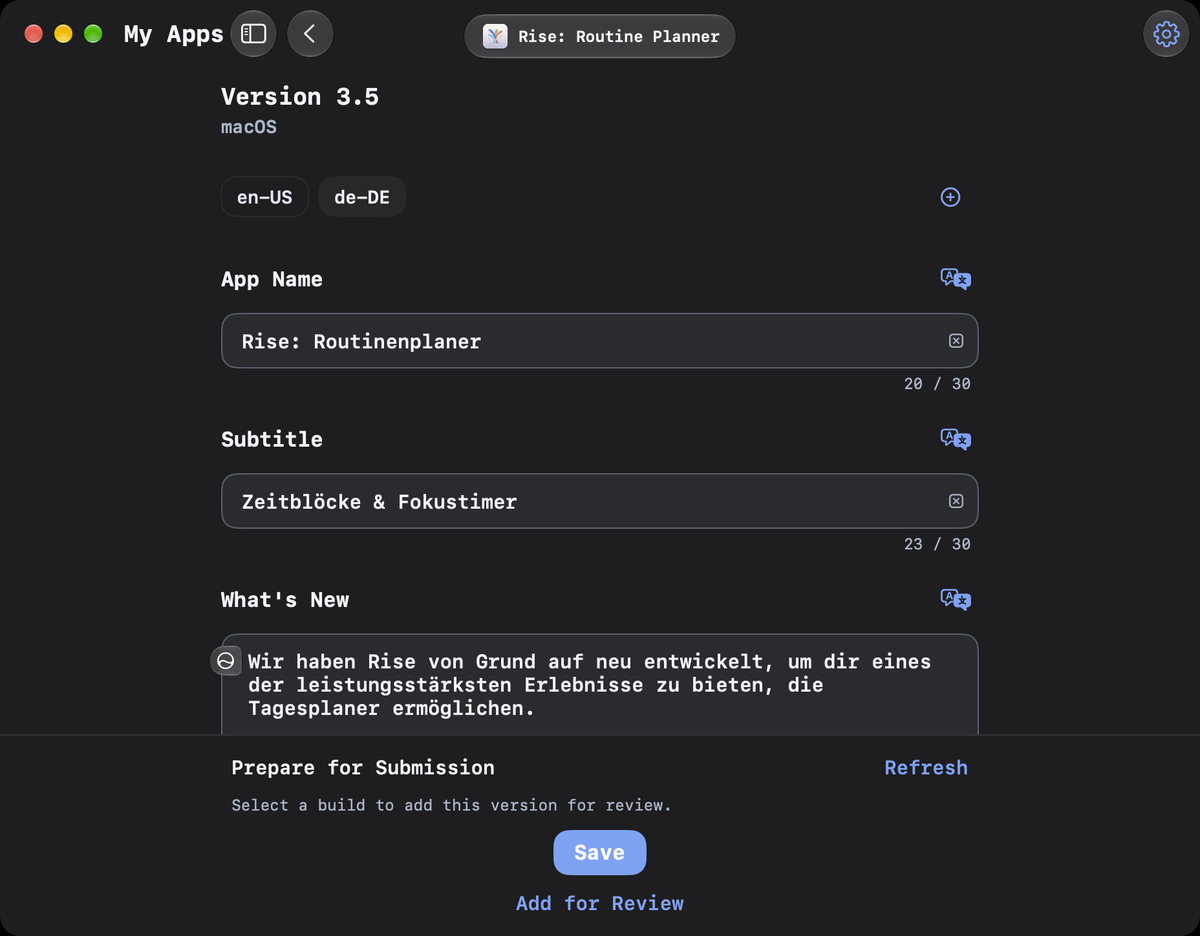Open settings gear in title bar

pos(1166,34)
